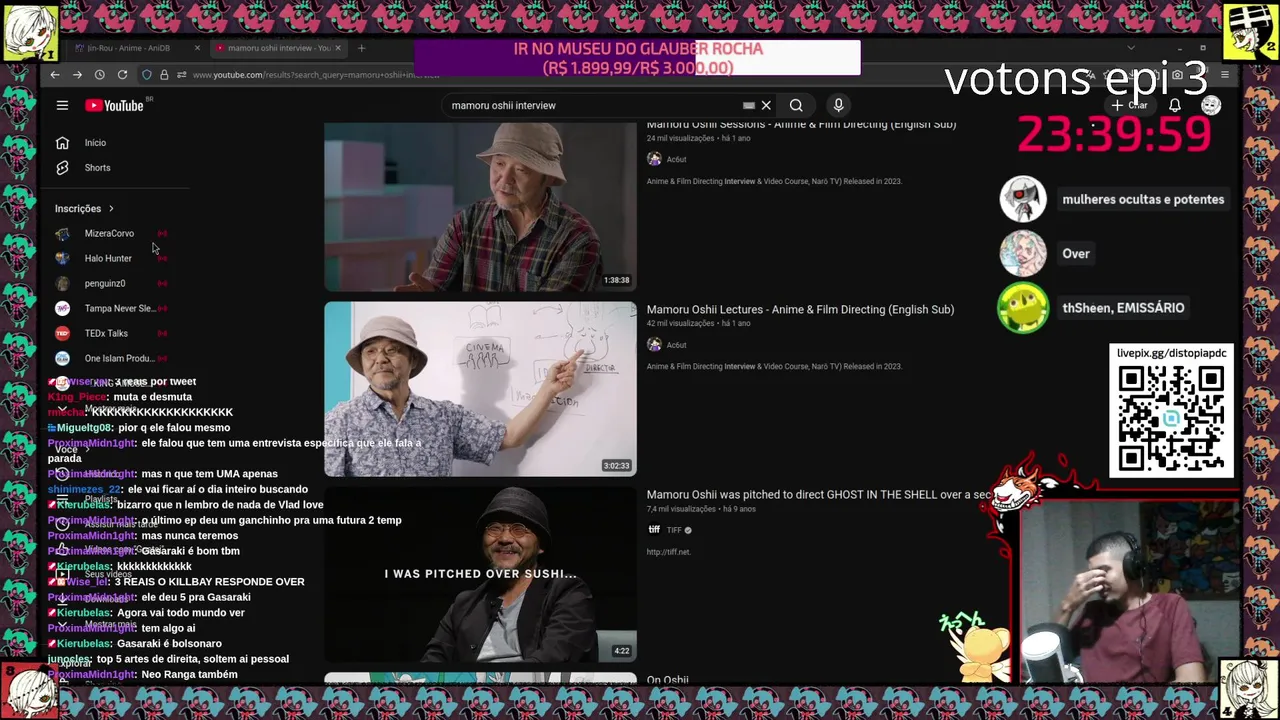The width and height of the screenshot is (1280, 720).
Task: Open the Início home icon in the sidebar
Action: [x=62, y=143]
